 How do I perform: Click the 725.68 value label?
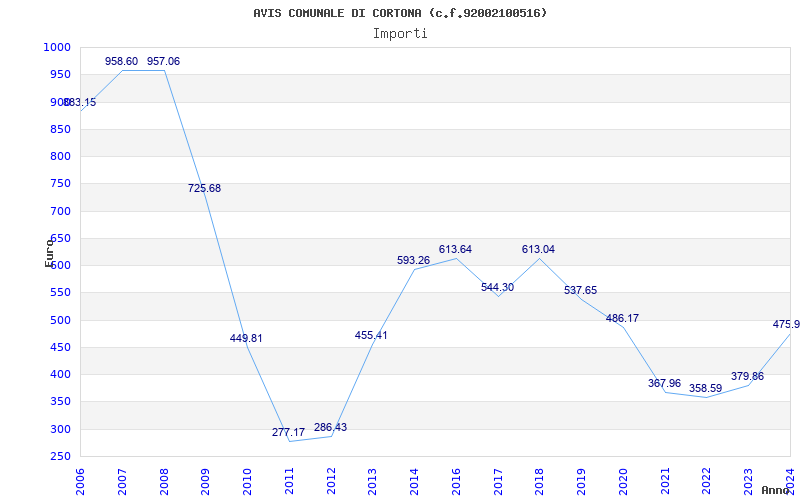coord(205,188)
